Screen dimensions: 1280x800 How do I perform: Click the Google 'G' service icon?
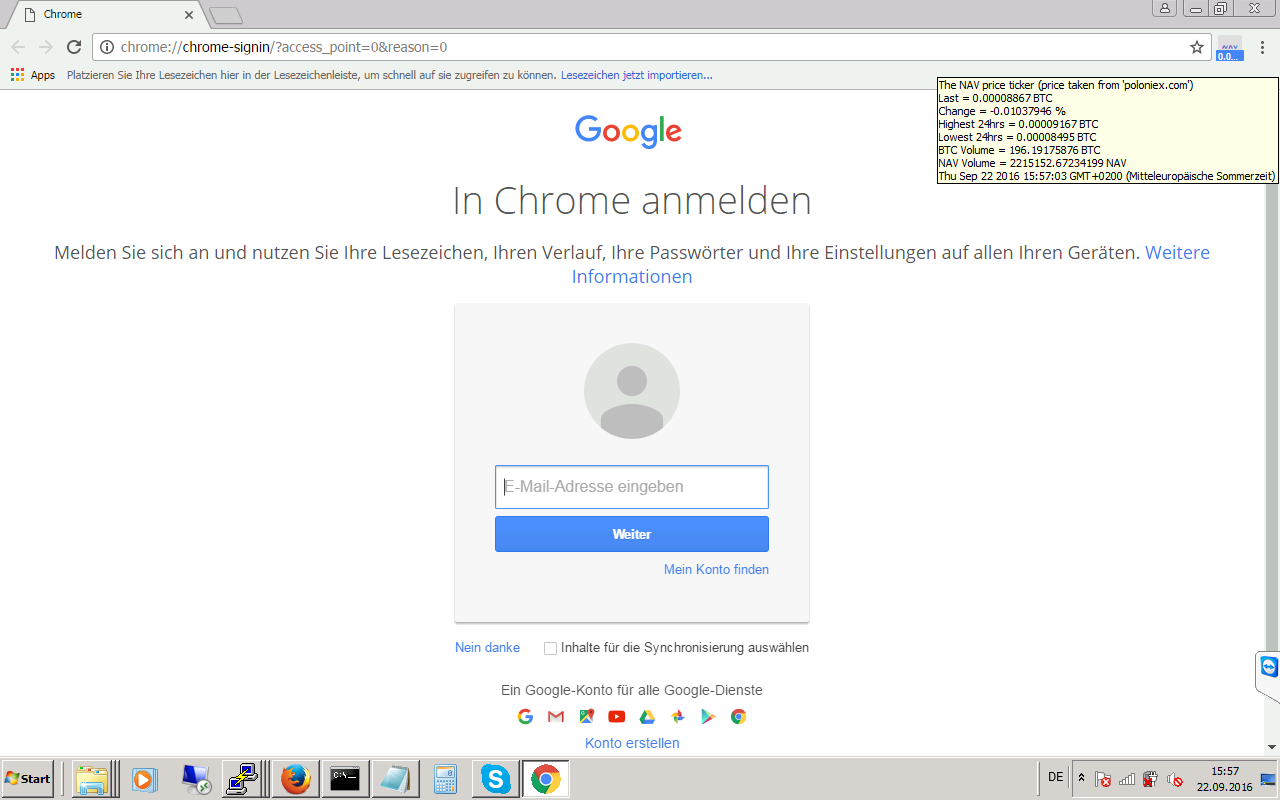click(x=525, y=716)
